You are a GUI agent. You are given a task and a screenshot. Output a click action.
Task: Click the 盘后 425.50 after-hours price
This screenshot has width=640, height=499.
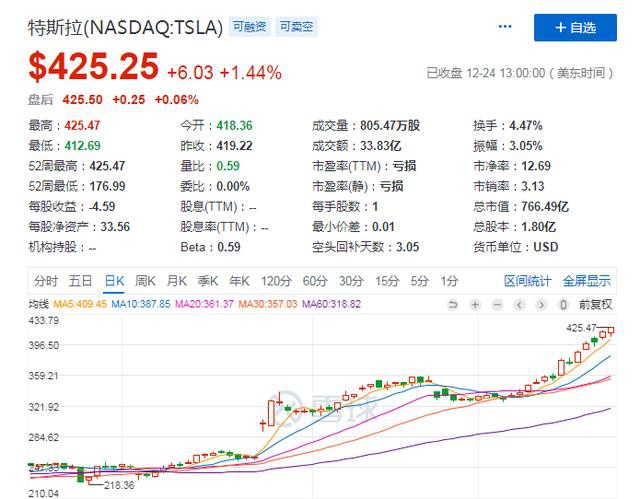82,100
